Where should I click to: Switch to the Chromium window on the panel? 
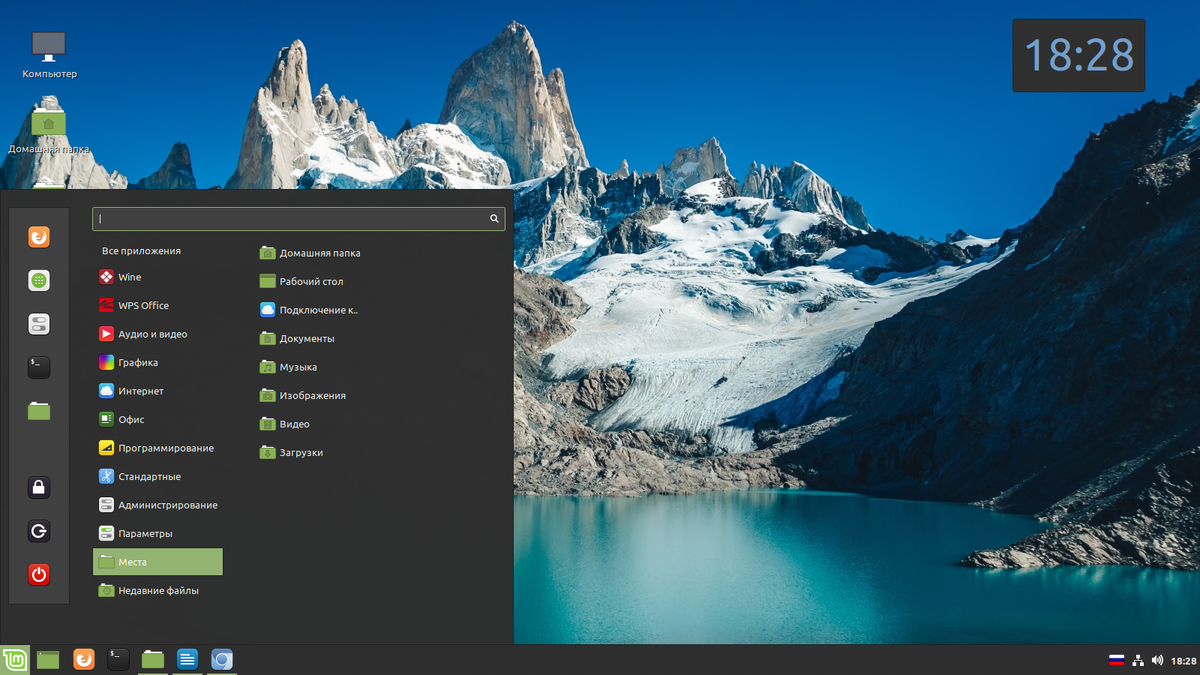[222, 659]
